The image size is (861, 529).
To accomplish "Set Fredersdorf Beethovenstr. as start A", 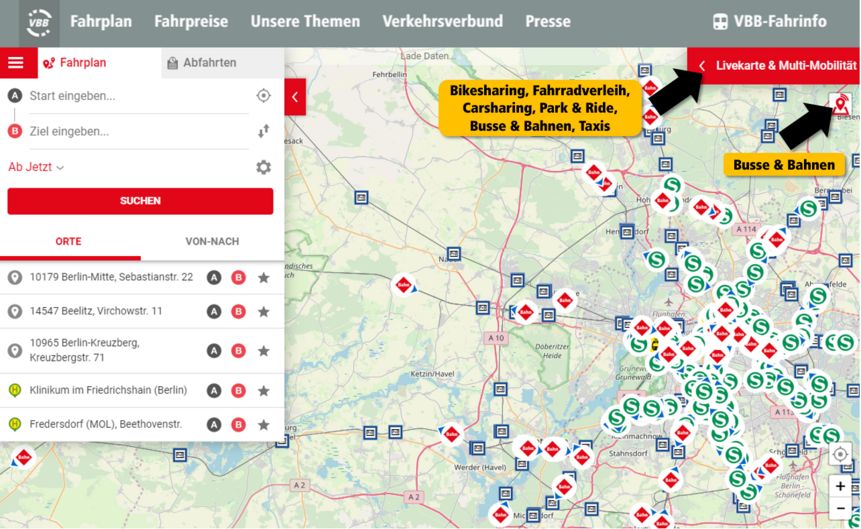I will pyautogui.click(x=214, y=425).
